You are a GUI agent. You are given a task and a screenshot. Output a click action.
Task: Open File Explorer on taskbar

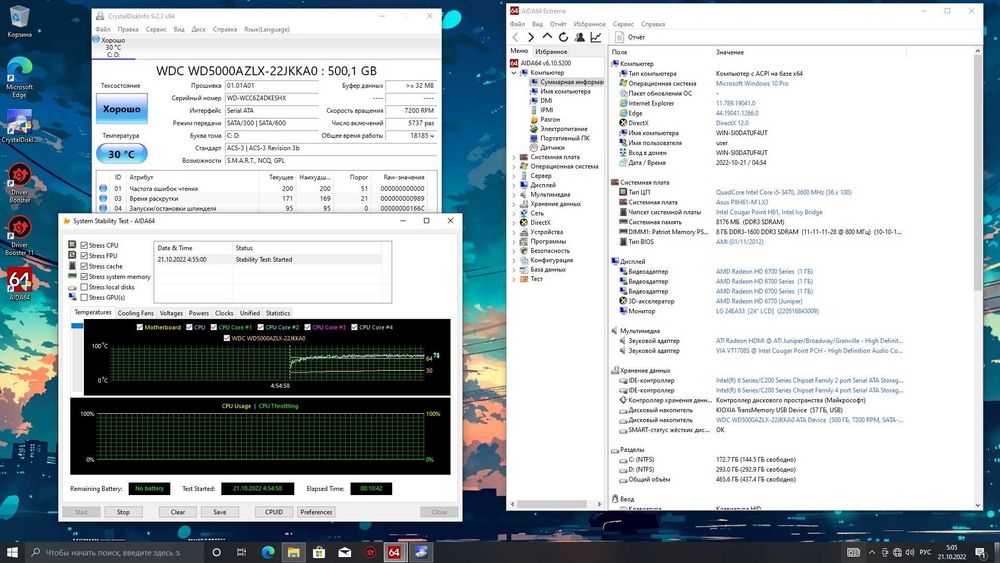(x=293, y=552)
